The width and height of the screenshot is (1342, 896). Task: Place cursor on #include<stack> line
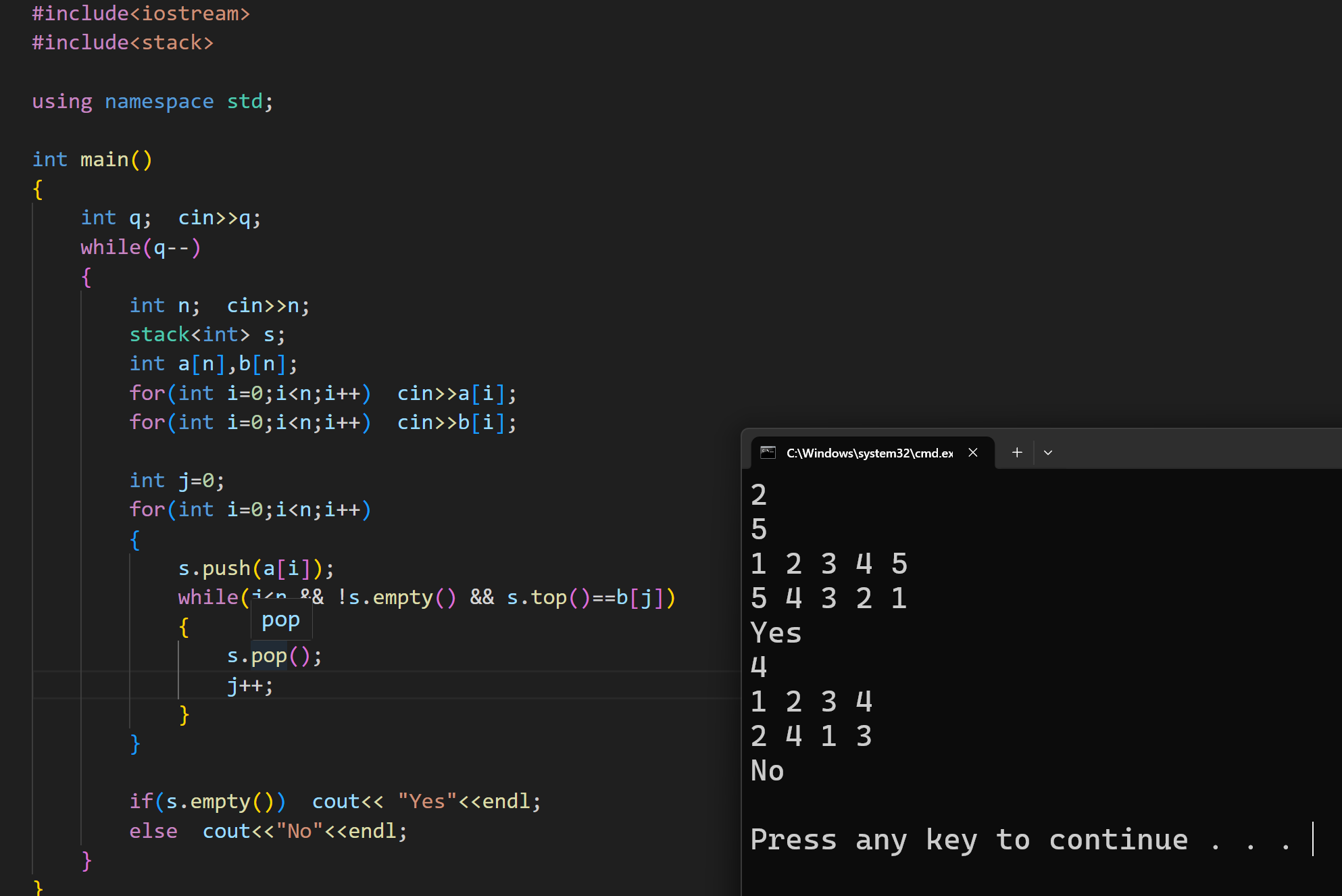pos(123,43)
